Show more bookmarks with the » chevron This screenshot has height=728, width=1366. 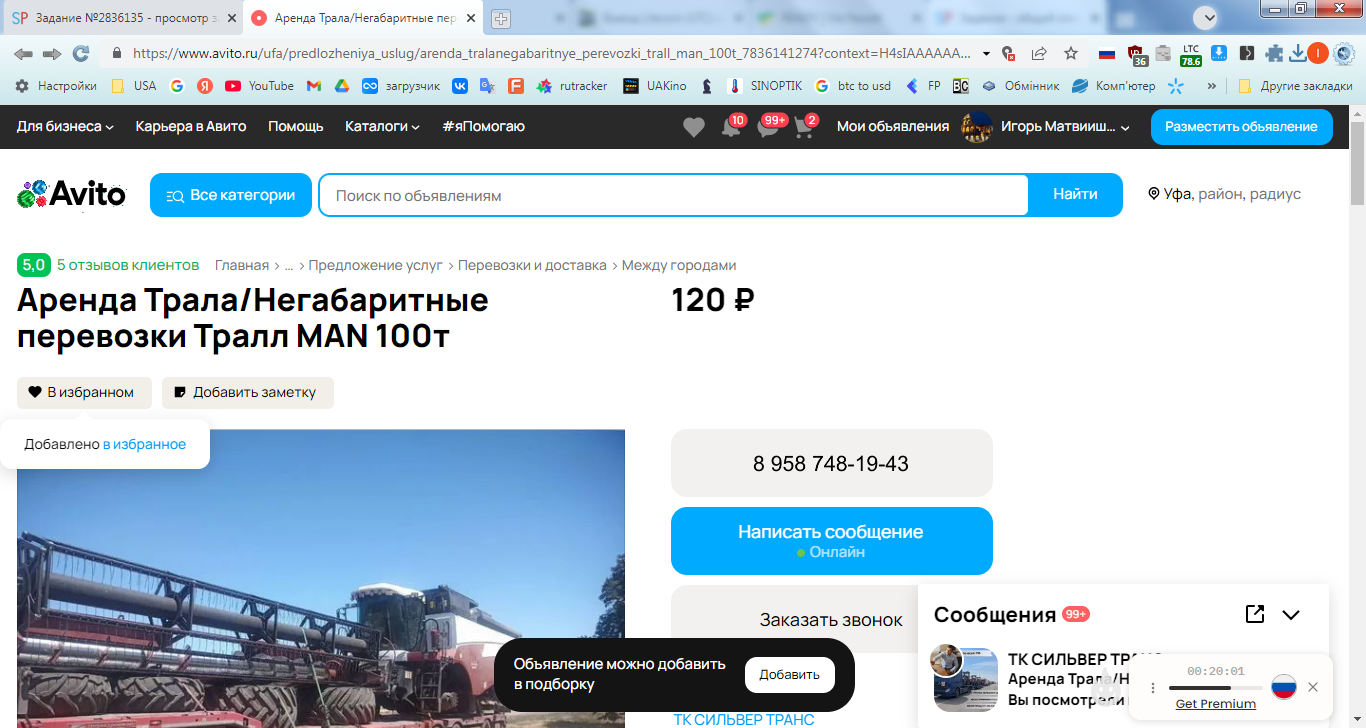coord(1212,86)
